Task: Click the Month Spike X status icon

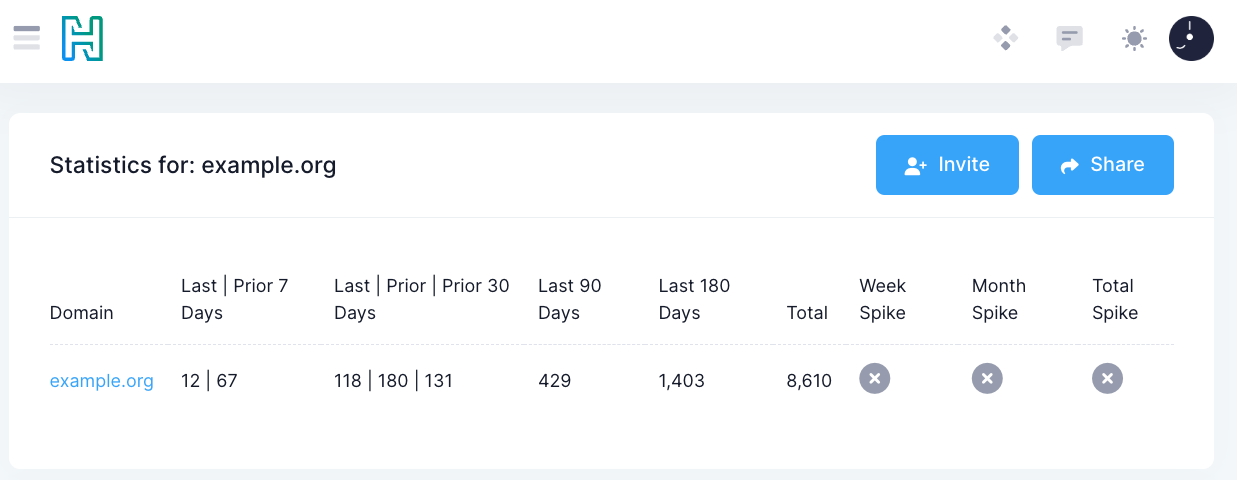Action: point(986,379)
